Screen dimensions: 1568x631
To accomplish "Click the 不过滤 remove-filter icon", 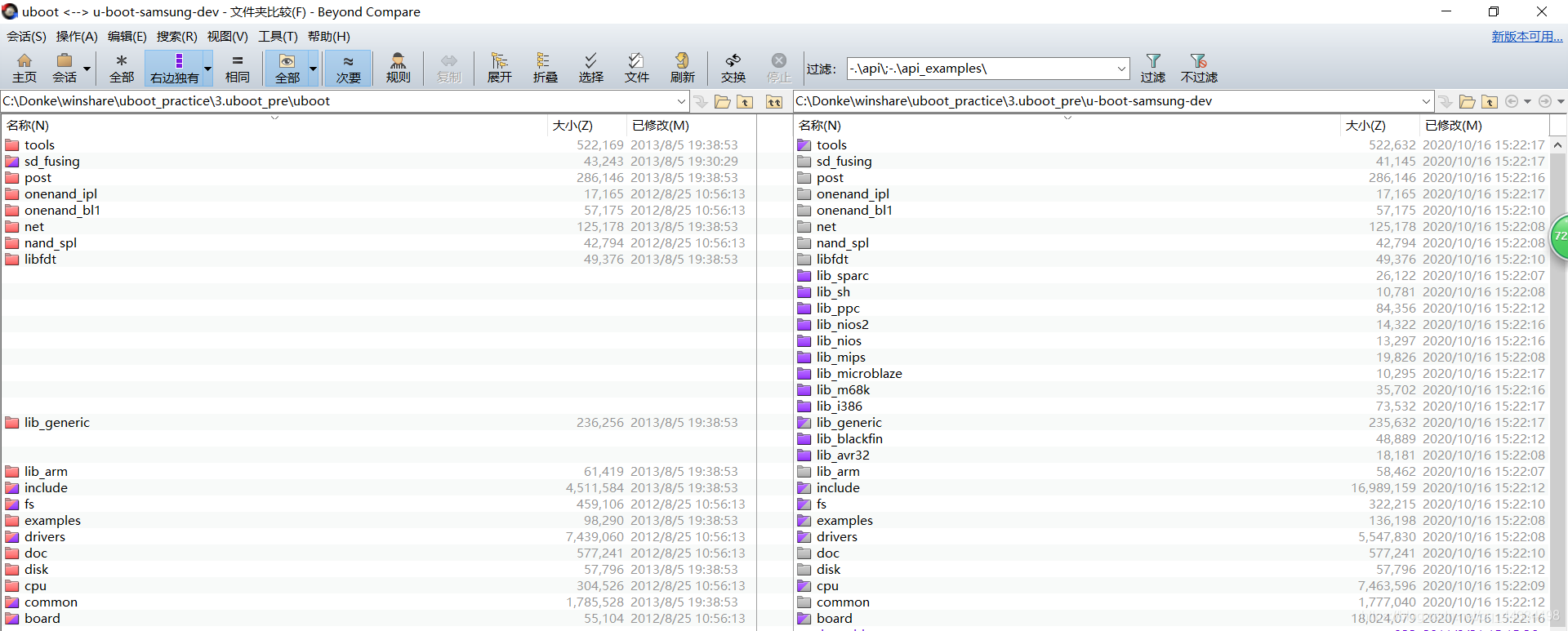I will 1199,68.
